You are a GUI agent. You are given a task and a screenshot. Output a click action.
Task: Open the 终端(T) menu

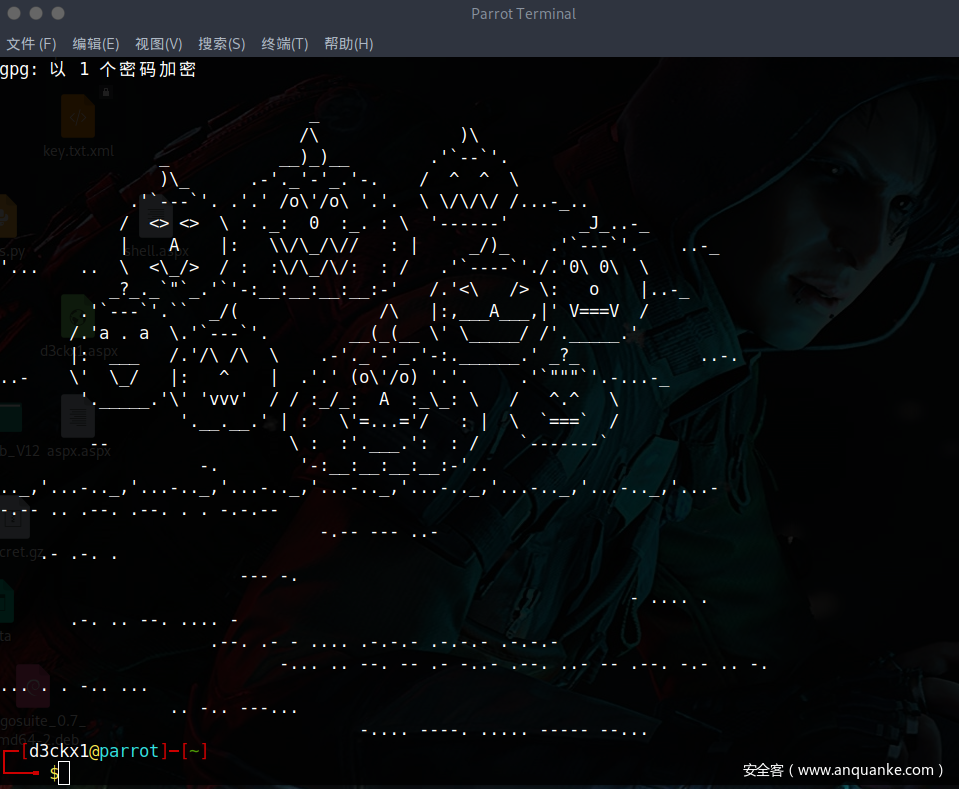point(284,44)
